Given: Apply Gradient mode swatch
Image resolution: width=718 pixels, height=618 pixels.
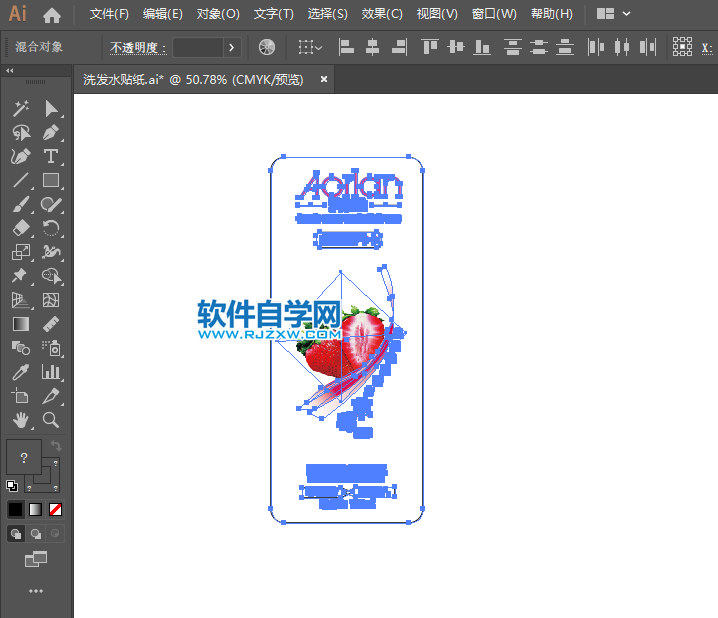Looking at the screenshot, I should 35,509.
